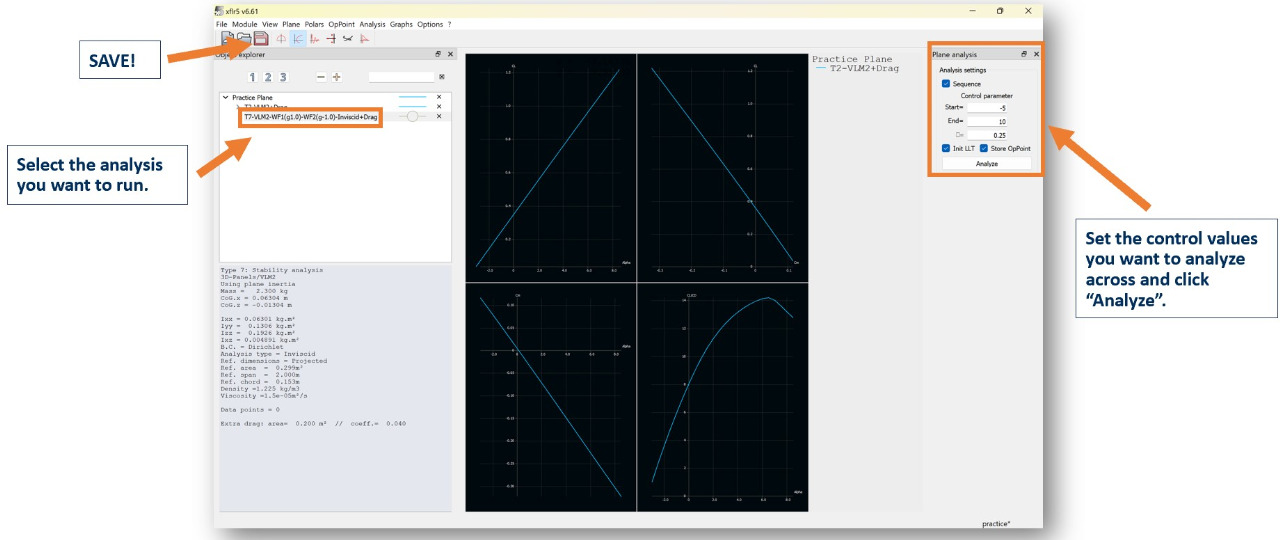This screenshot has height=540, width=1280.
Task: Disable the Store OpPoint checkbox
Action: pos(984,148)
